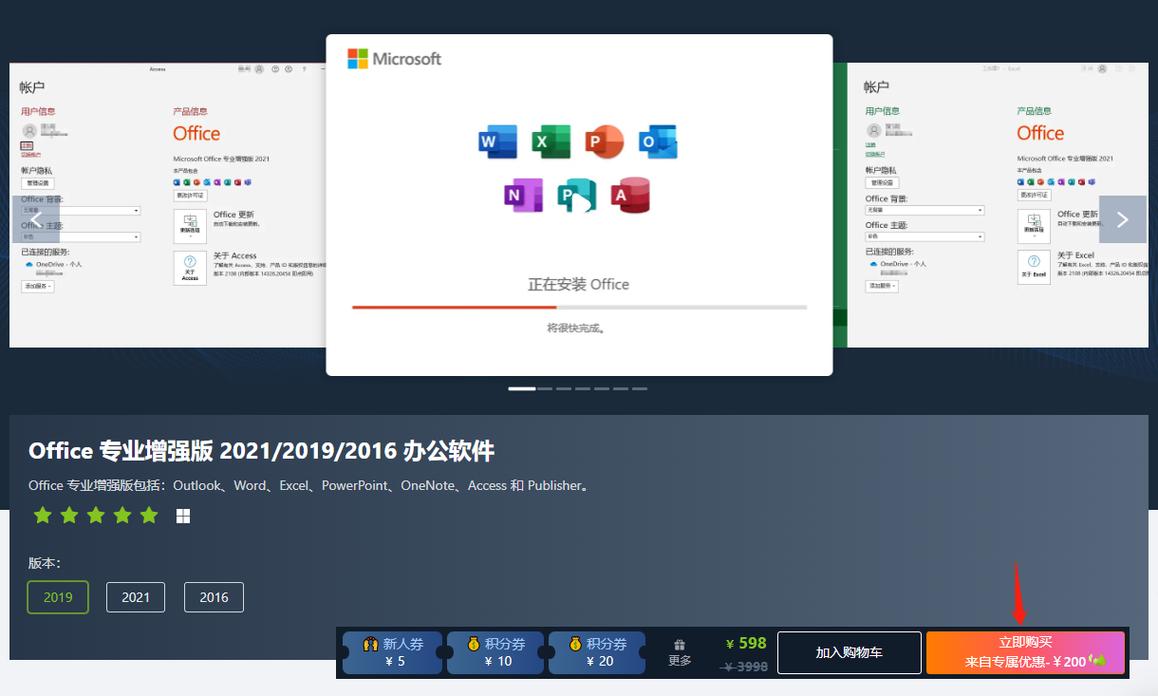Click the Word icon in the installer slide
Screen dimensions: 1158x696
(498, 141)
